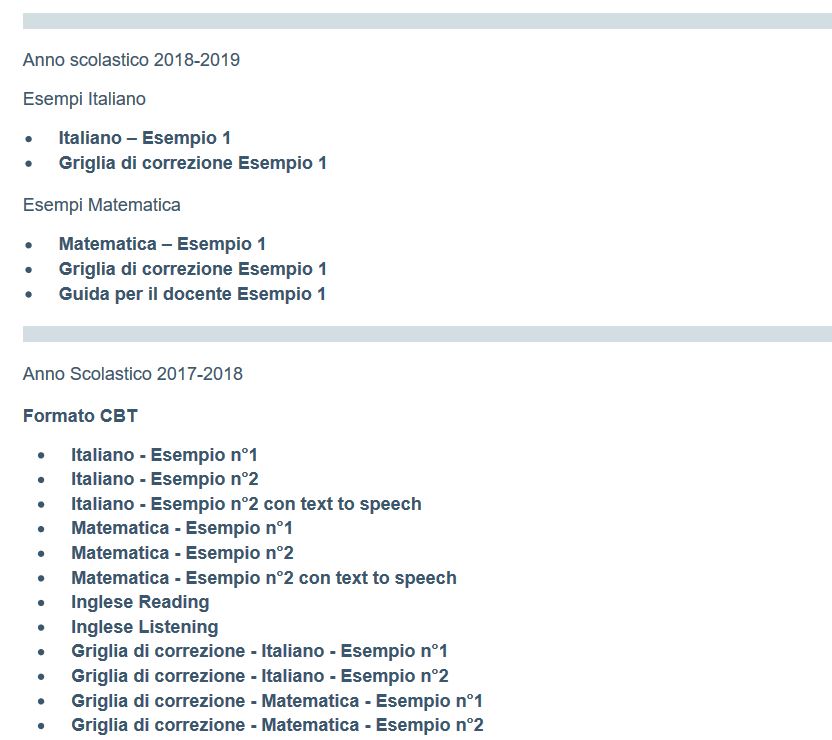Open the Inglese Listening example
This screenshot has height=740, width=832.
(145, 627)
